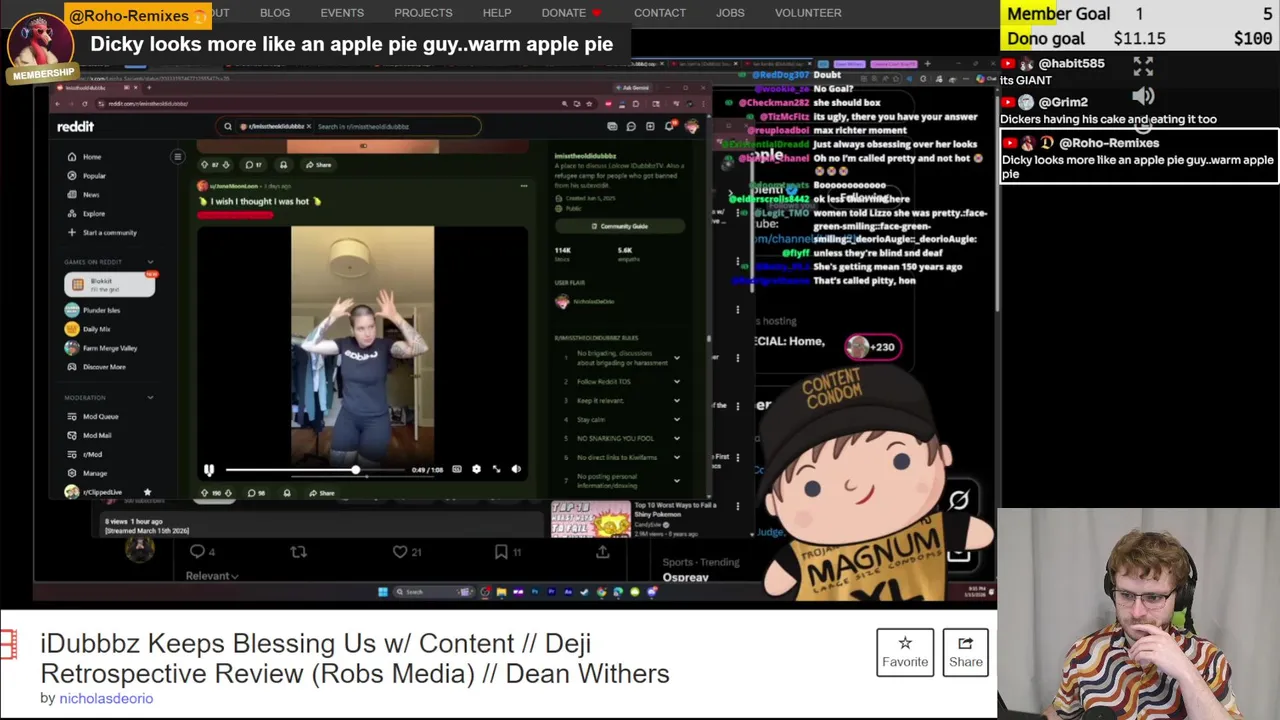Click the Reddit search field

[x=350, y=127]
